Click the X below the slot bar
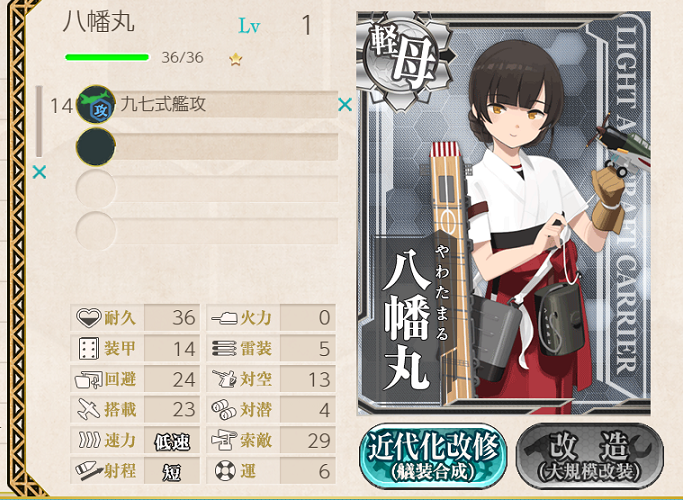Viewport: 683px width, 500px height. pyautogui.click(x=39, y=172)
